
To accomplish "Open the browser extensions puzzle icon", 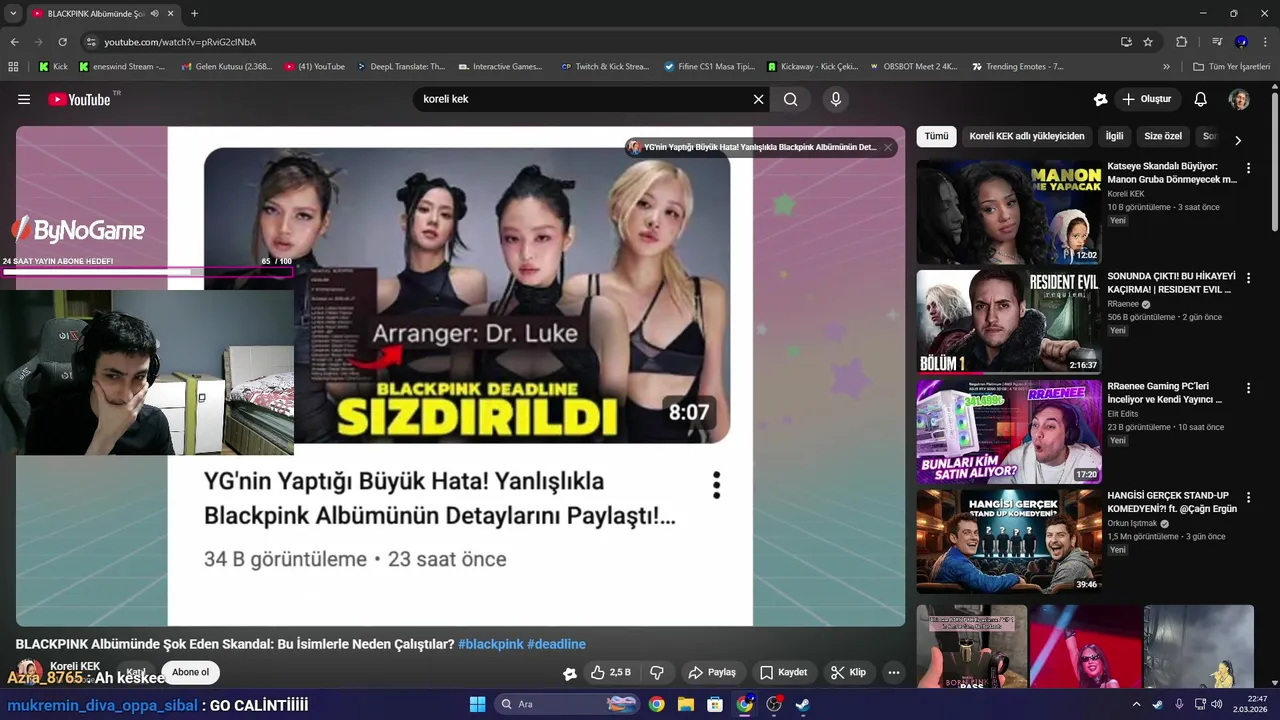I will tap(1181, 42).
